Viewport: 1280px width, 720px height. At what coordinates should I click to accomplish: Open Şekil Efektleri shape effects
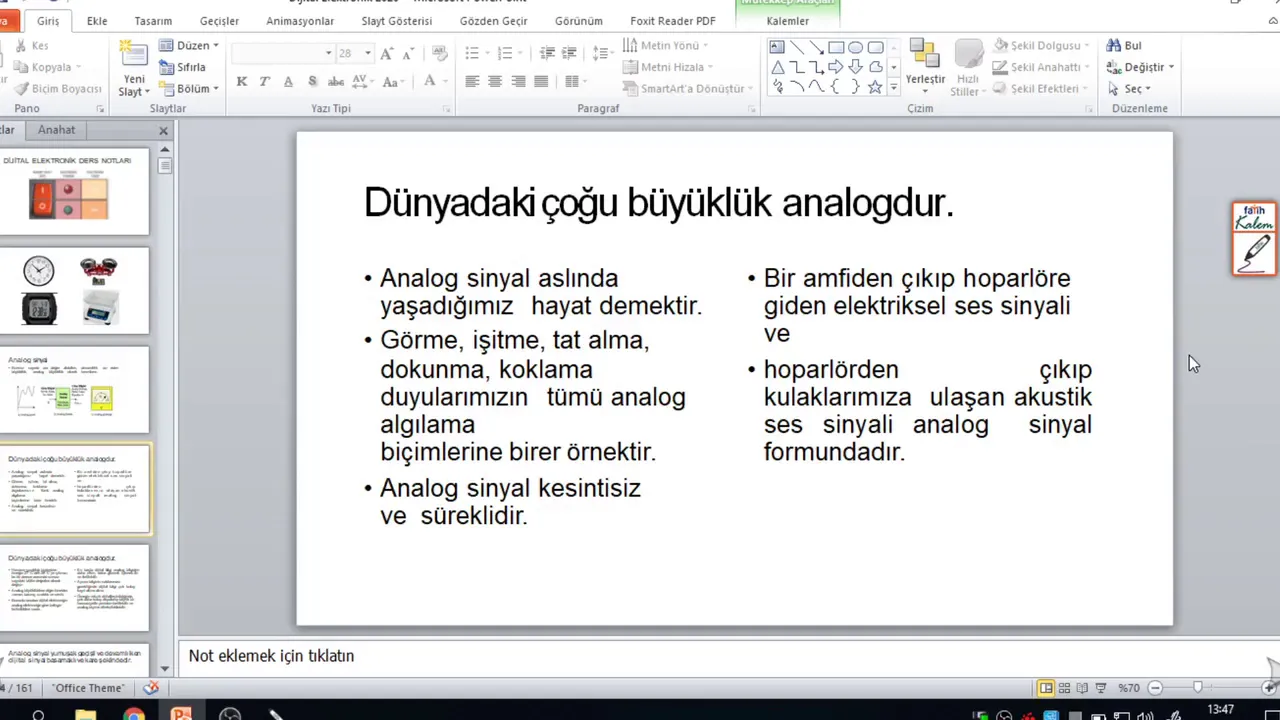coord(1042,89)
